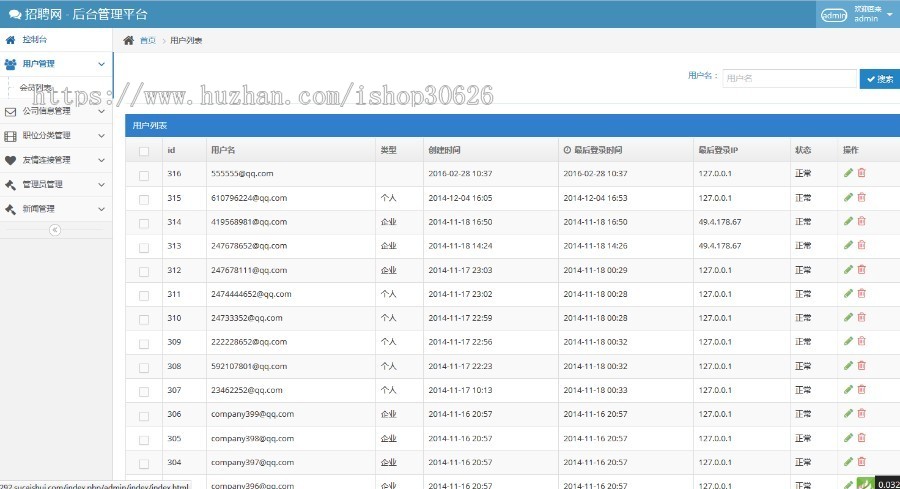Delete user 313 via the trash icon
The image size is (900, 489).
[862, 245]
